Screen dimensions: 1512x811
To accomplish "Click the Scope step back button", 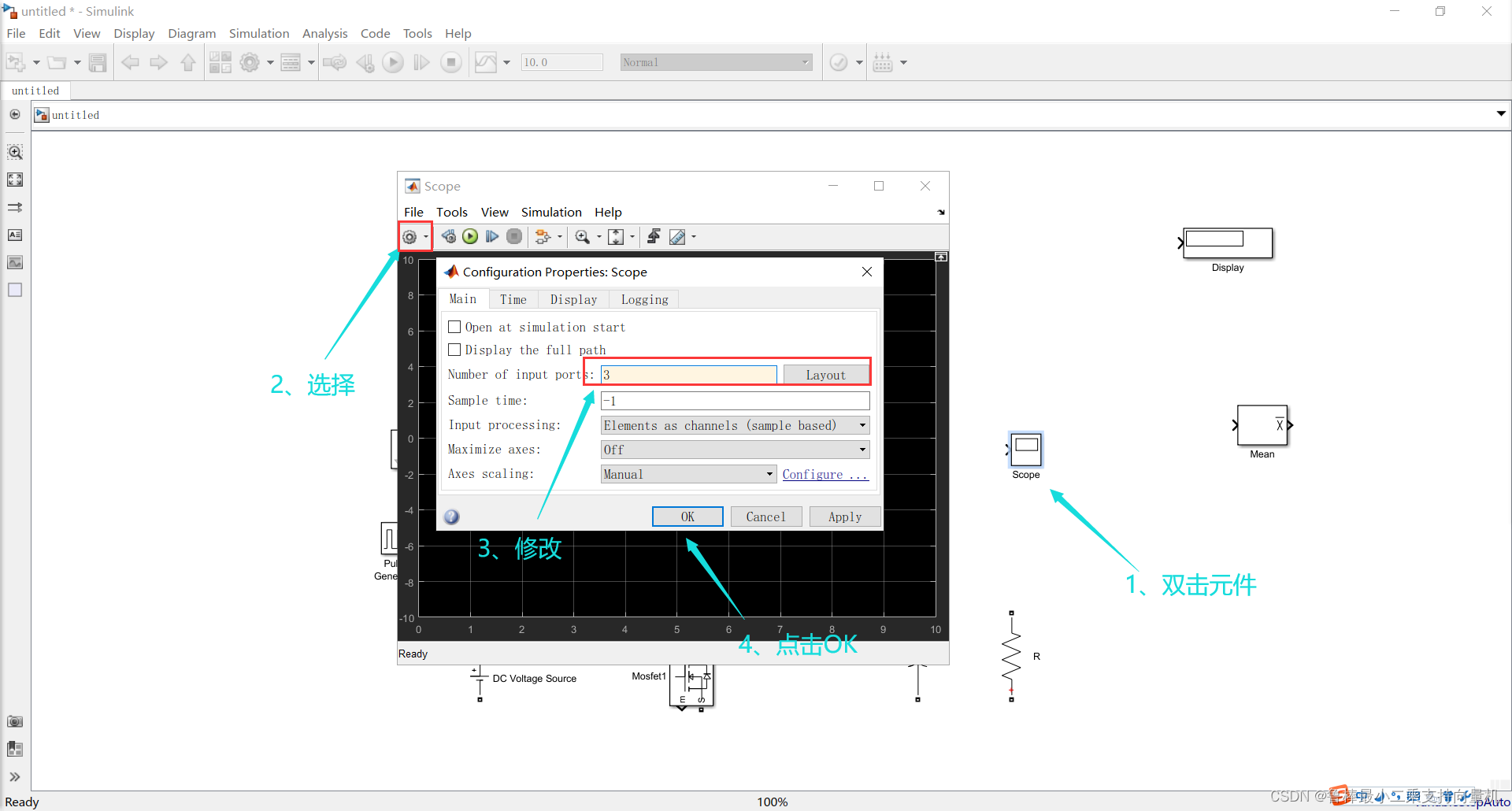I will pyautogui.click(x=449, y=236).
